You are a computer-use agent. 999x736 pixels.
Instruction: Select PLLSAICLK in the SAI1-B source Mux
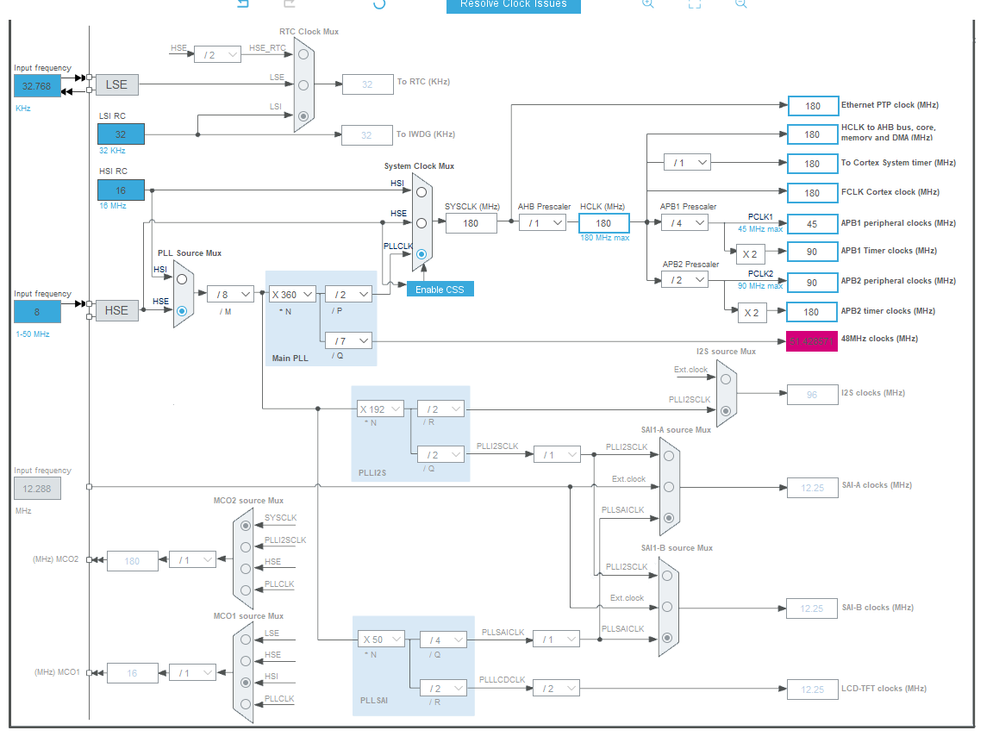click(x=667, y=638)
